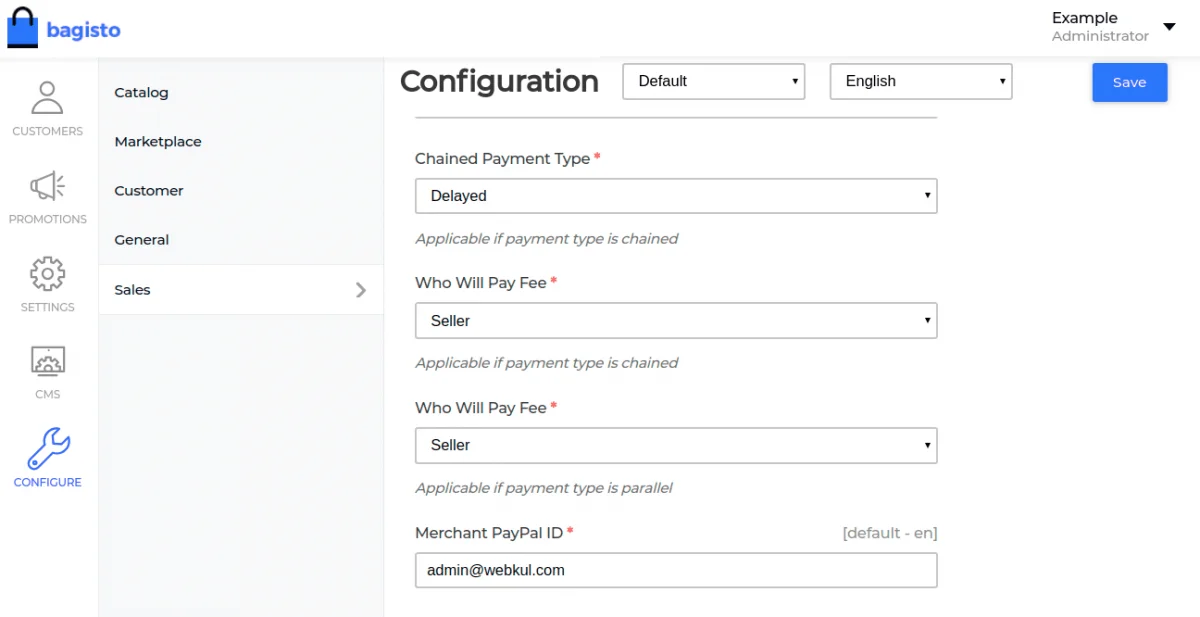Click the Administrator role text

(x=1100, y=36)
